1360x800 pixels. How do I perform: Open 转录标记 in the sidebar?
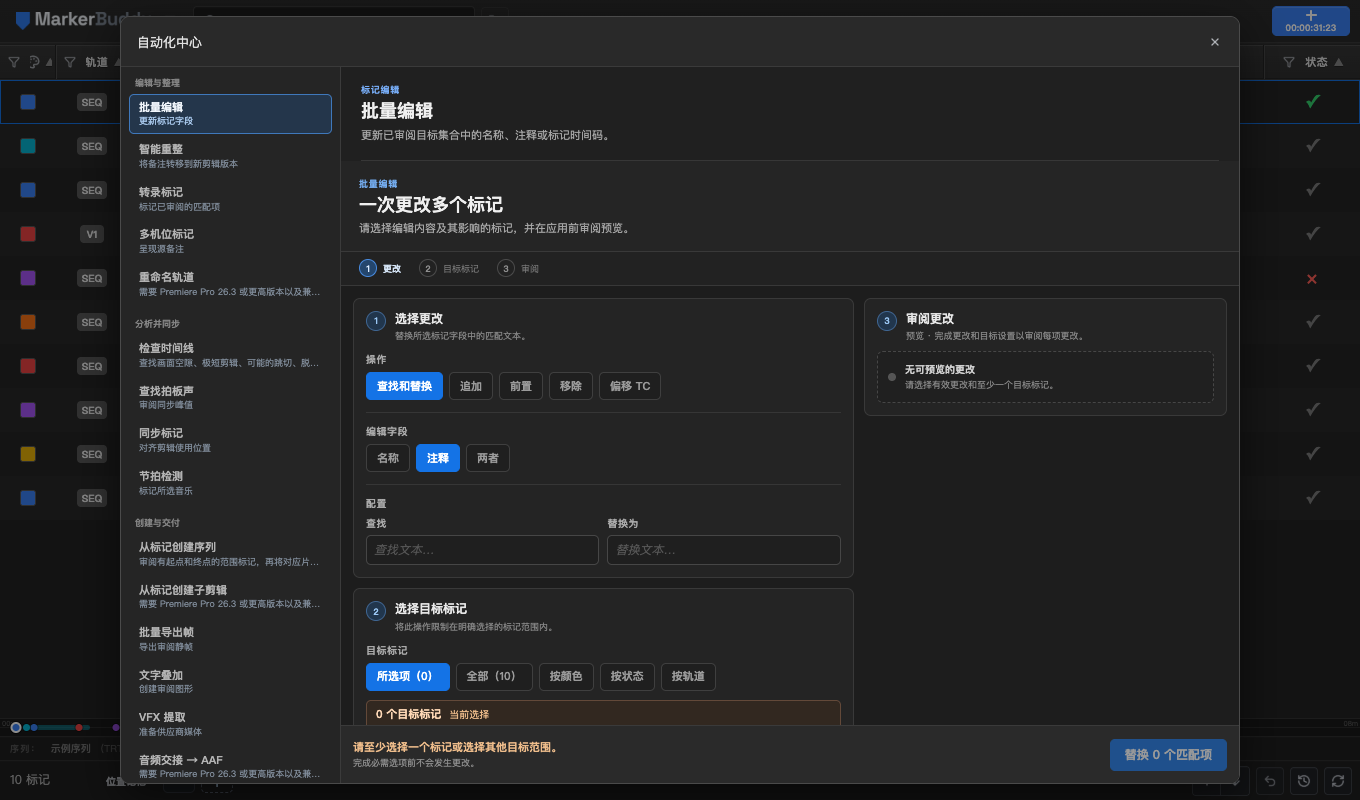tap(230, 198)
